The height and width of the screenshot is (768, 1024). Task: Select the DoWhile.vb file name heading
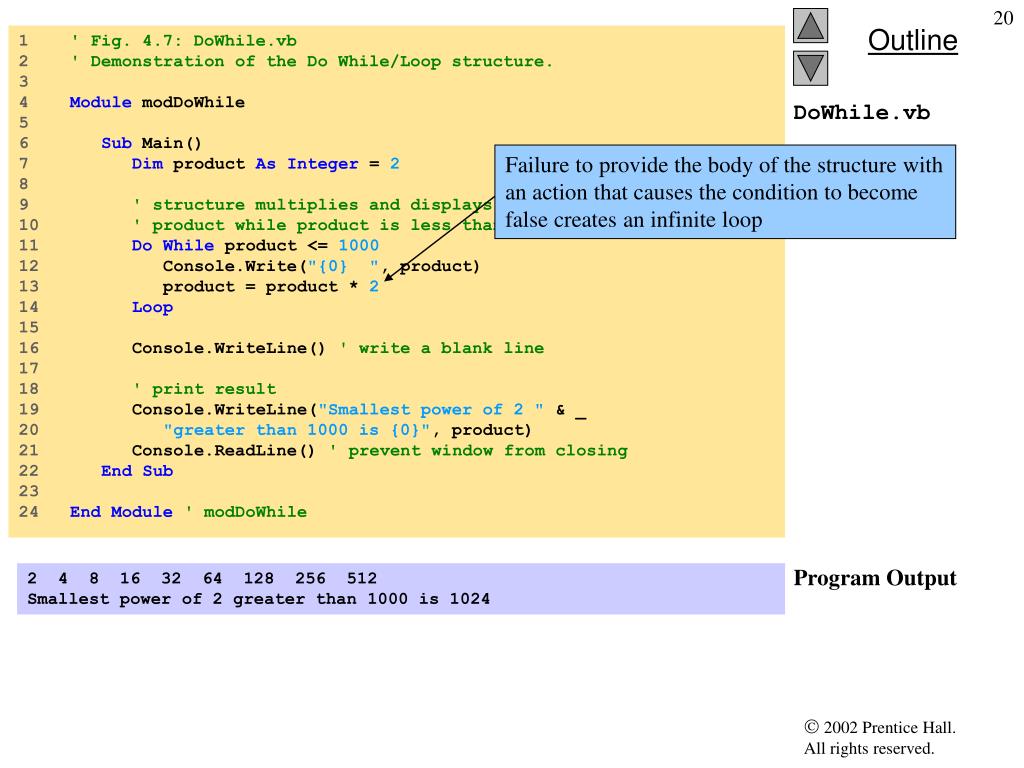tap(861, 113)
